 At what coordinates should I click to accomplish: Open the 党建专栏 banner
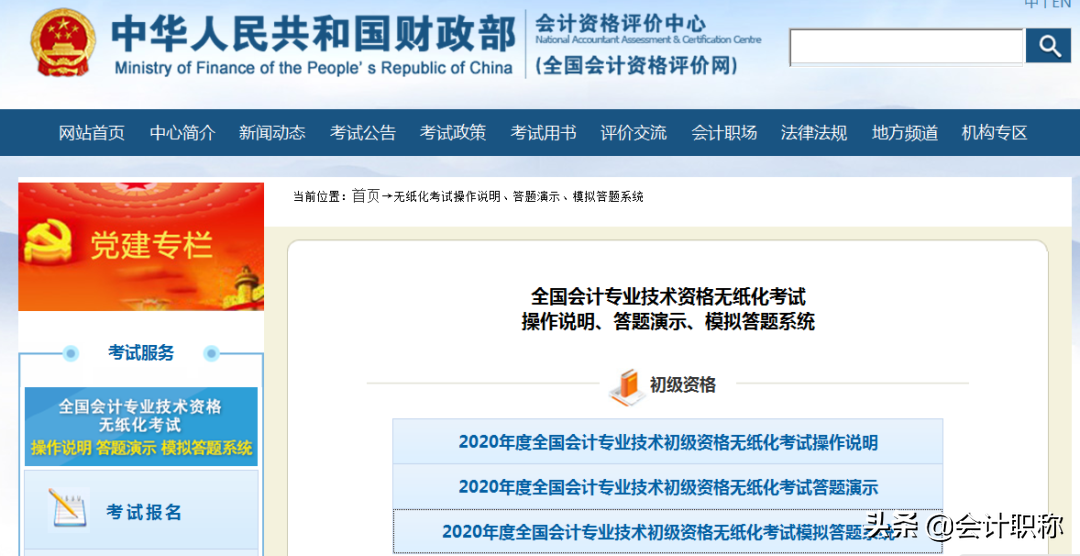point(141,247)
